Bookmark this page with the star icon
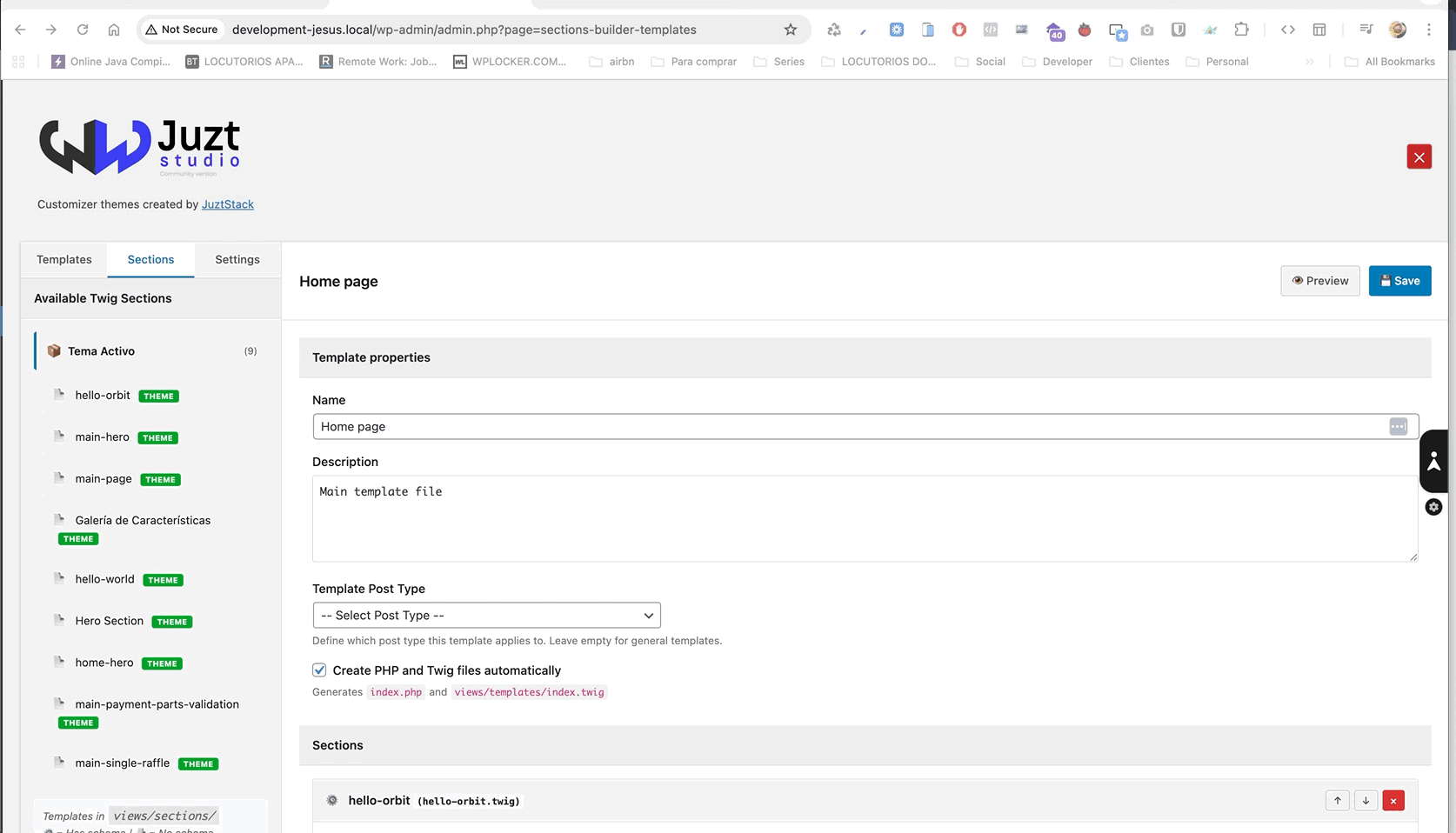The image size is (1456, 833). point(791,30)
